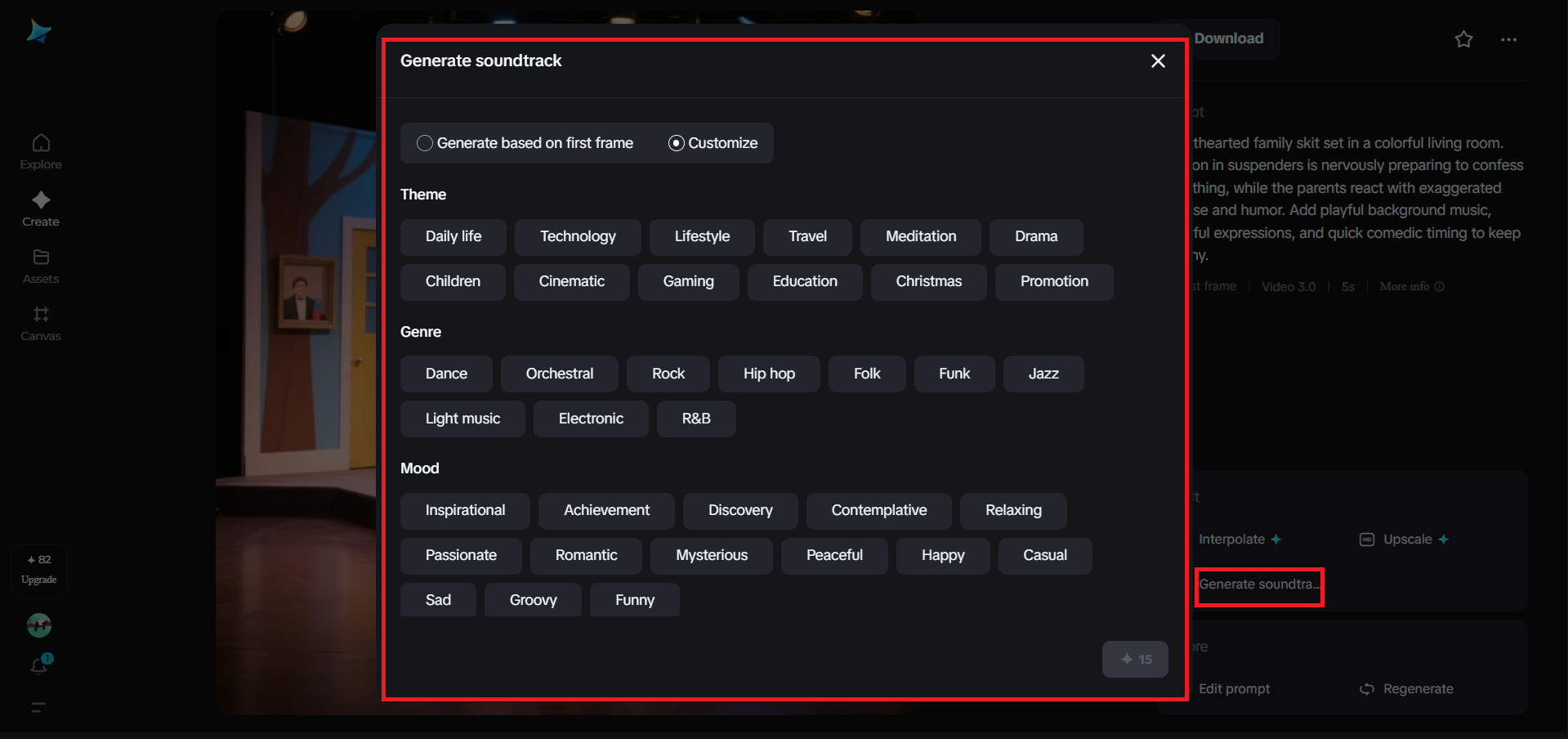Click the 82 credits Upgrade badge

[x=38, y=570]
